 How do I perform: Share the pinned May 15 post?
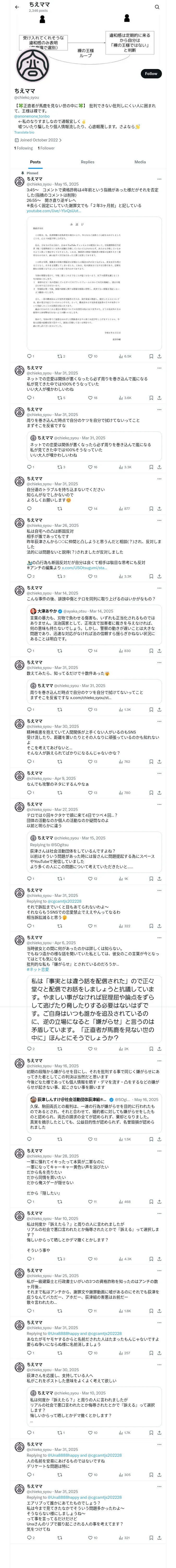coord(159,356)
